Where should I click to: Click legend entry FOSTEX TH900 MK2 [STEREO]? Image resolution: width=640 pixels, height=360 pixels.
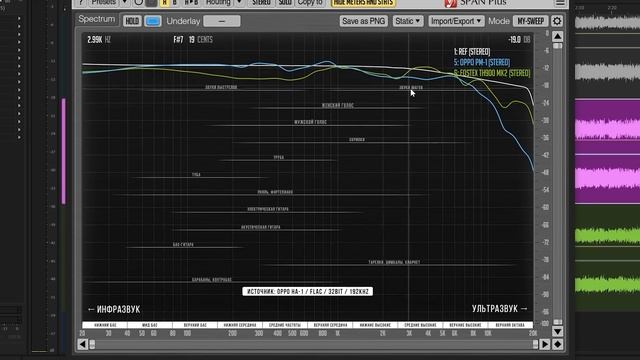(x=492, y=73)
